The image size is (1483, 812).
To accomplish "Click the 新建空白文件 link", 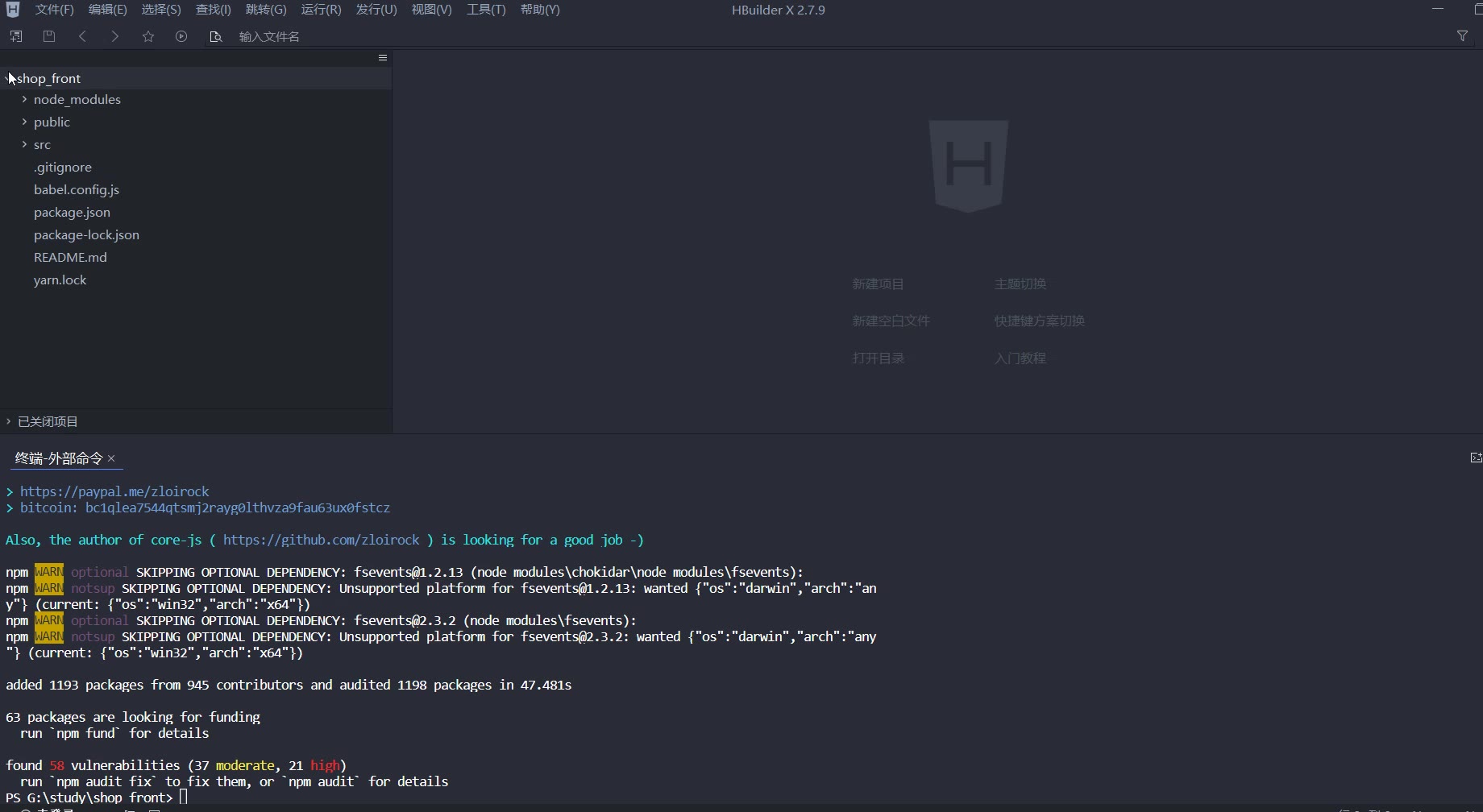I will (x=891, y=321).
